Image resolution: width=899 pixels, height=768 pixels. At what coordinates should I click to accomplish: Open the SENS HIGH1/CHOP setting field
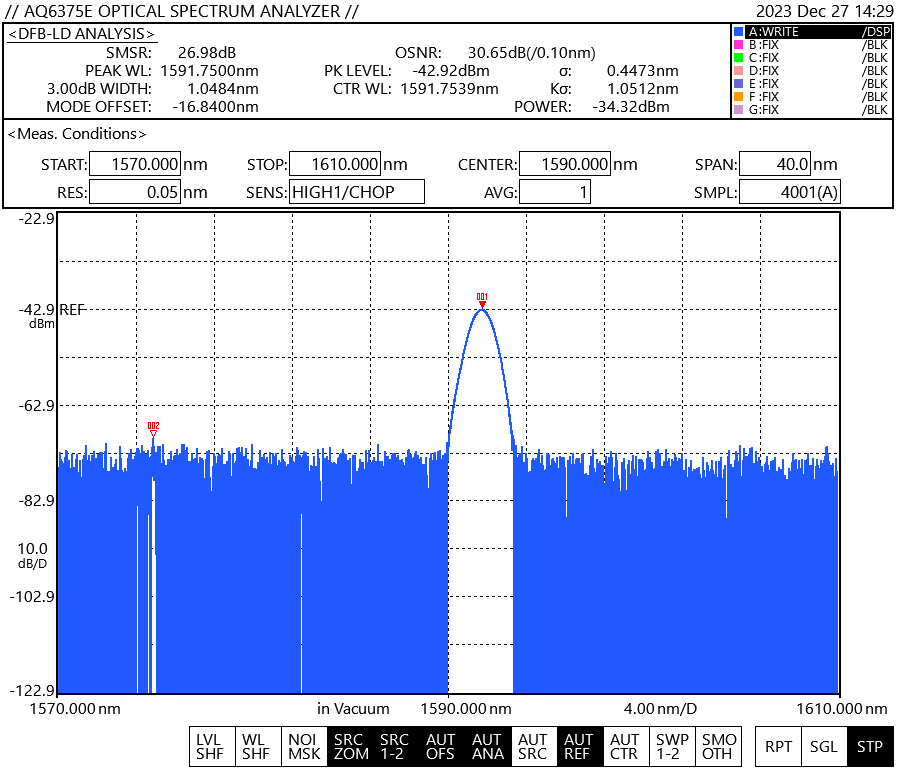coord(356,192)
